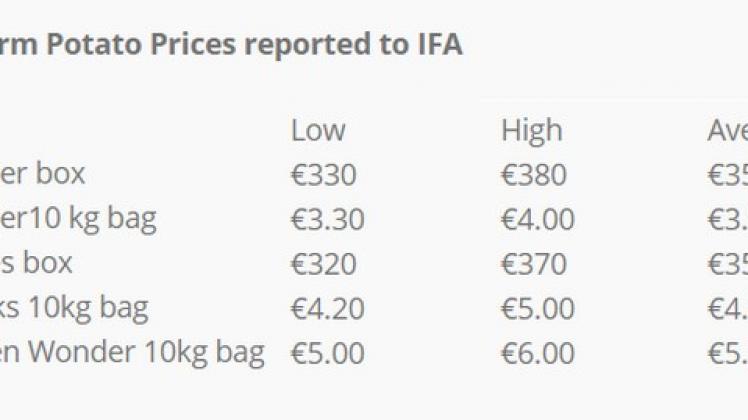
Task: Click the €4.00 high price cell
Action: 538,219
